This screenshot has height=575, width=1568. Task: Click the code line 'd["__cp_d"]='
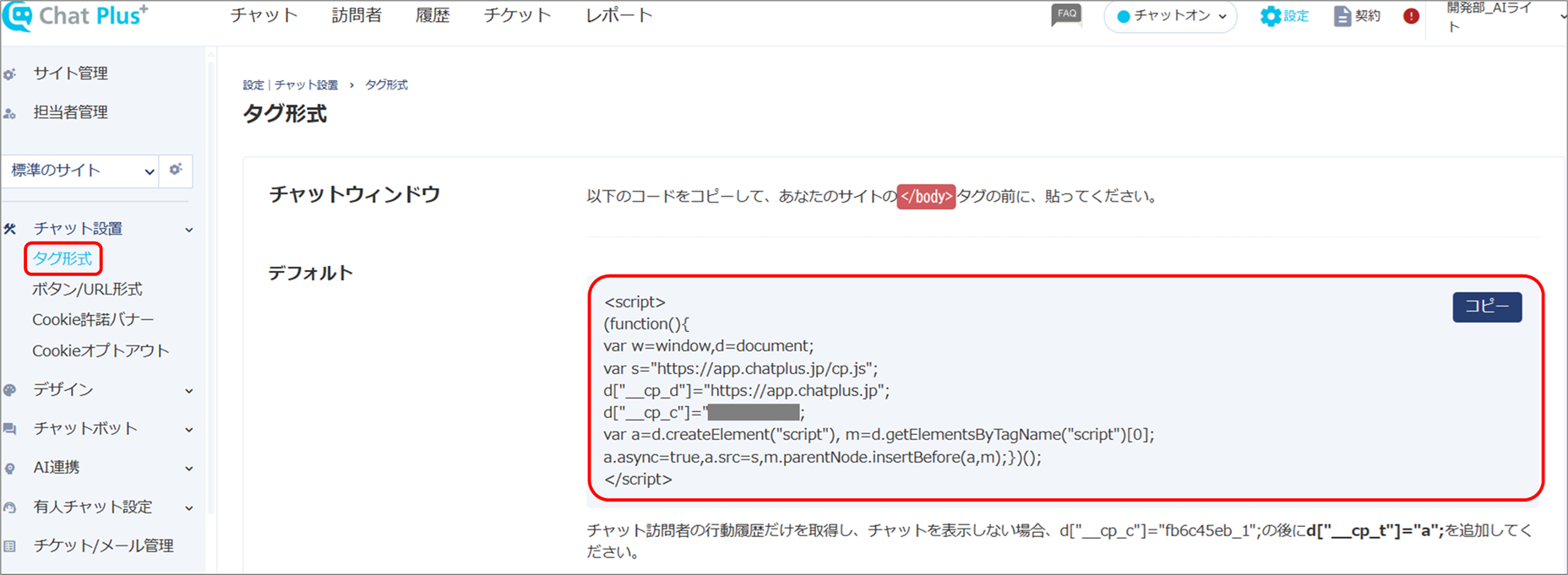(x=746, y=390)
